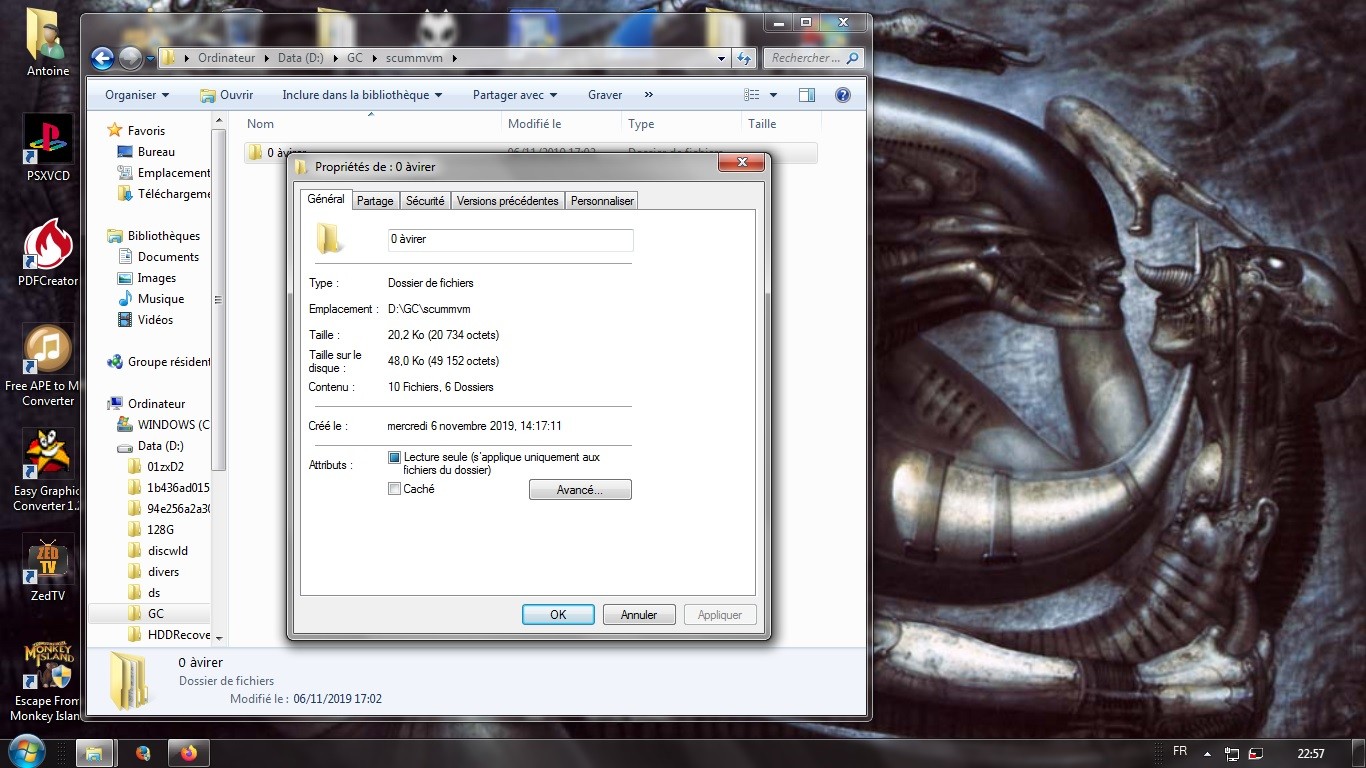1366x768 pixels.
Task: Click the Windows Start orb
Action: tap(26, 751)
